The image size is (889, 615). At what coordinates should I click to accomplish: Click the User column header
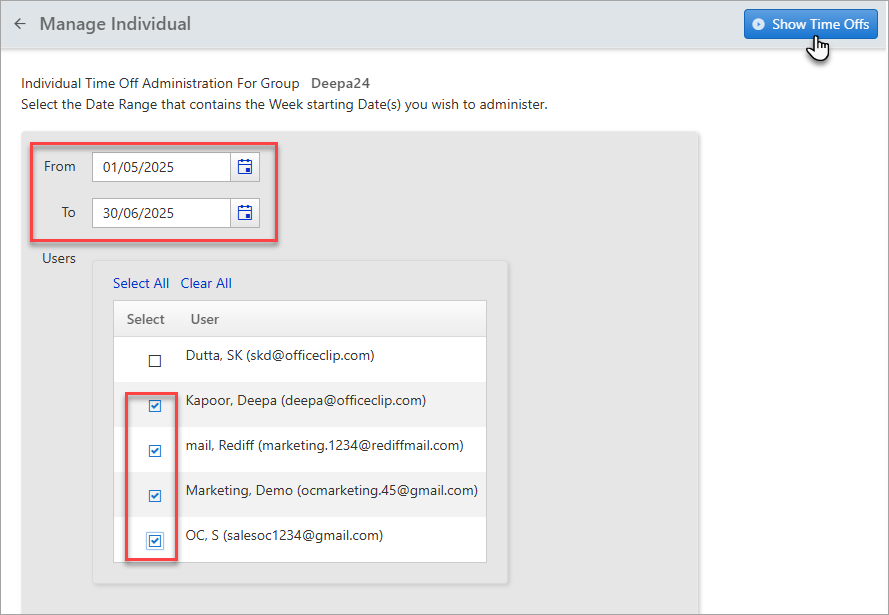click(x=205, y=319)
